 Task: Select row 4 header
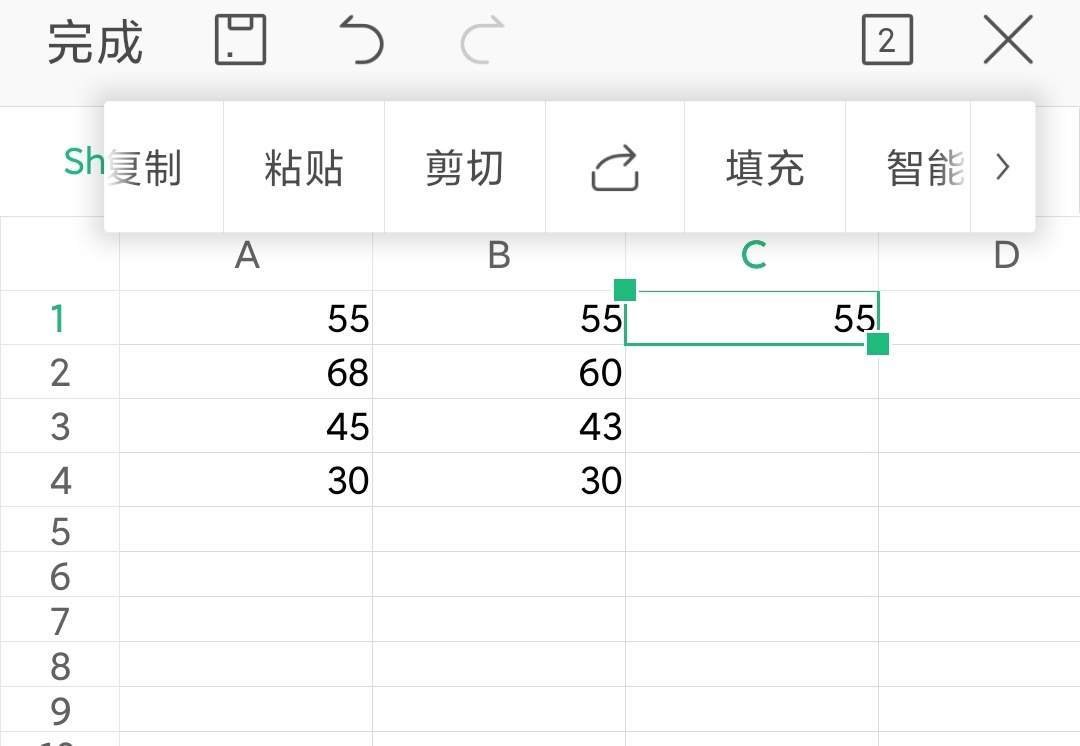point(60,479)
